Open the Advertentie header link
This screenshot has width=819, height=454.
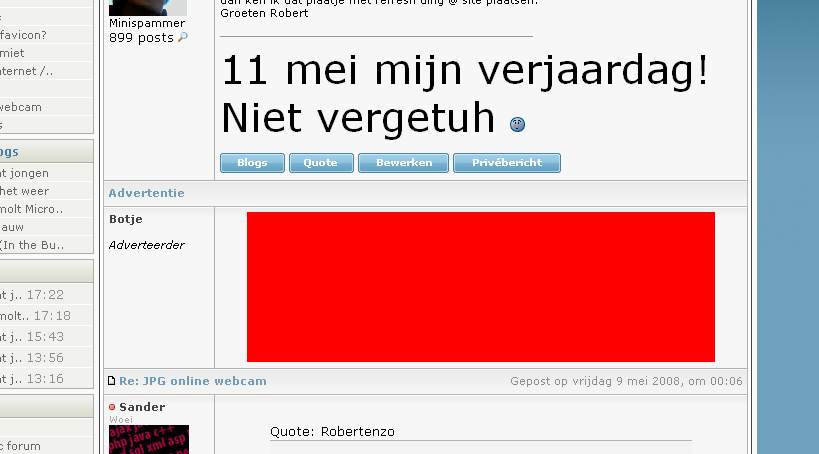146,193
